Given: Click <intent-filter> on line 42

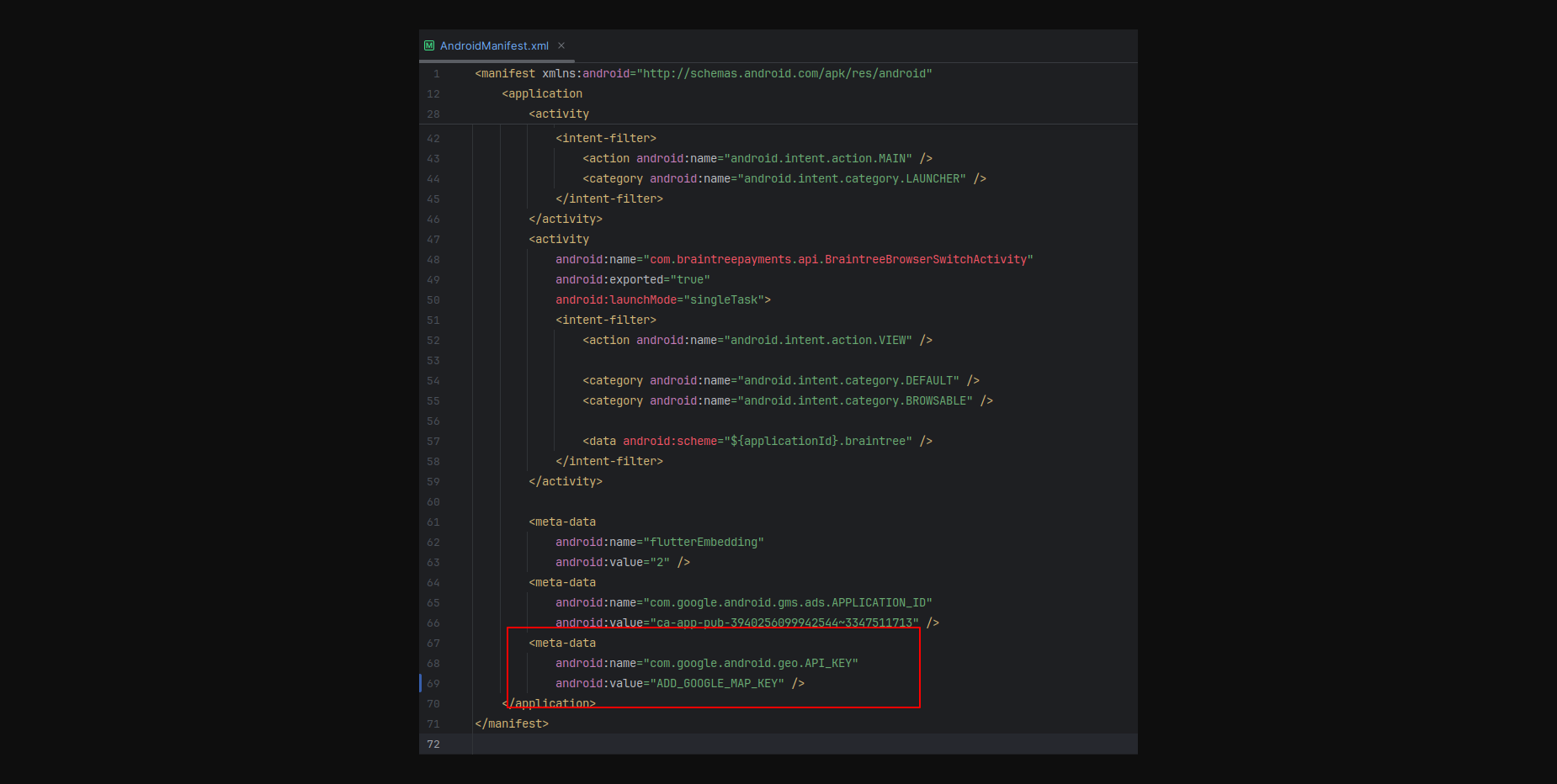Looking at the screenshot, I should [x=606, y=139].
